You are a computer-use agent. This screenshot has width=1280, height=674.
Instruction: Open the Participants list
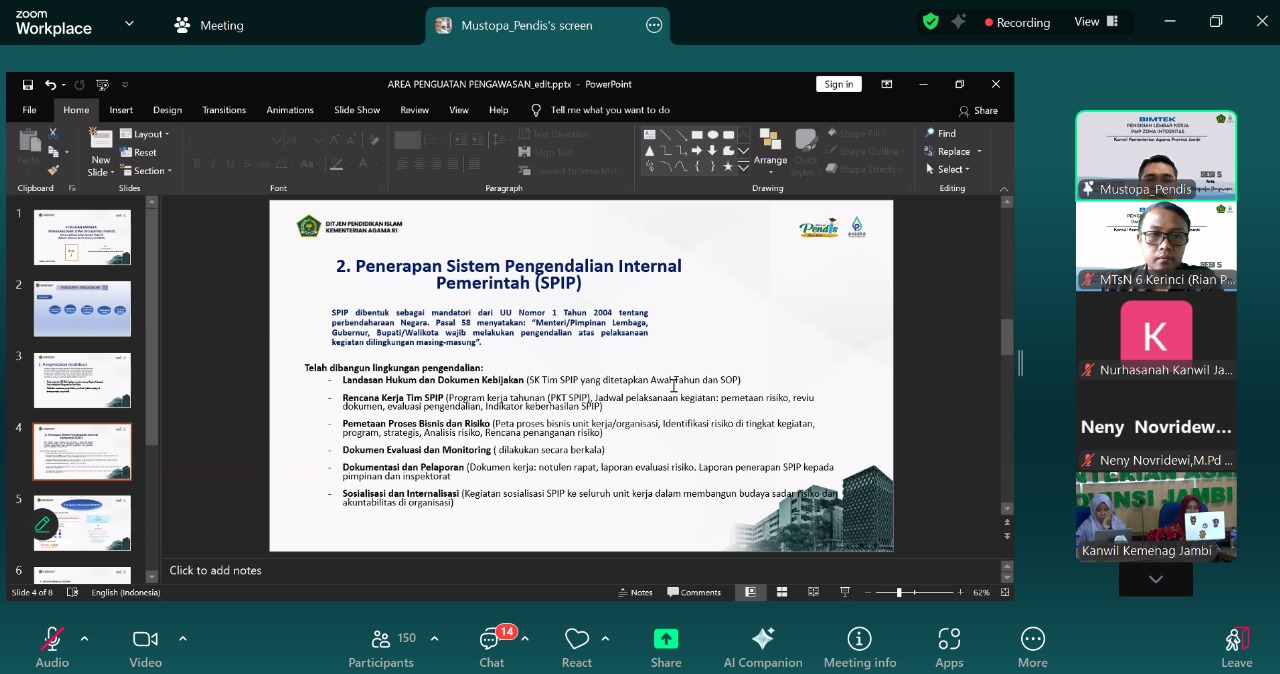click(x=381, y=646)
